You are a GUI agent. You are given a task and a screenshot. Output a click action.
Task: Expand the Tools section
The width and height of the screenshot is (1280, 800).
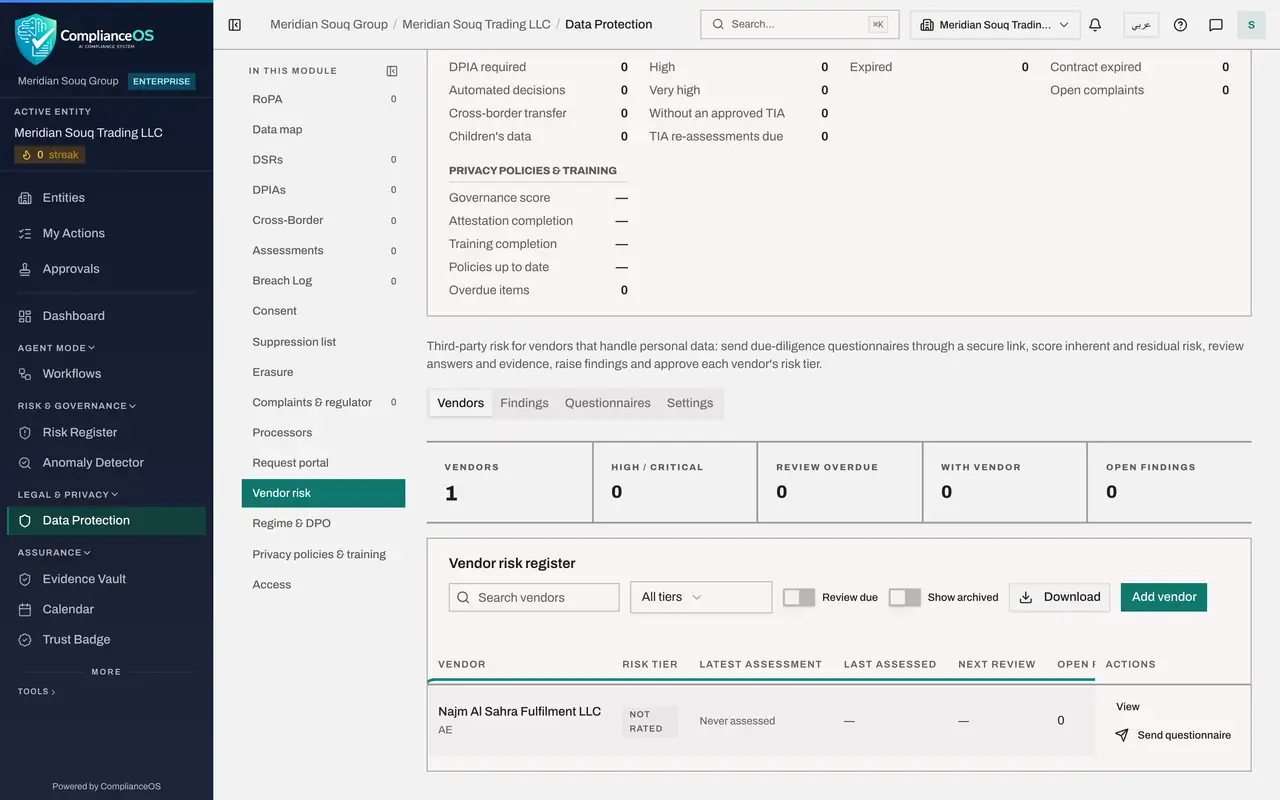tap(36, 691)
